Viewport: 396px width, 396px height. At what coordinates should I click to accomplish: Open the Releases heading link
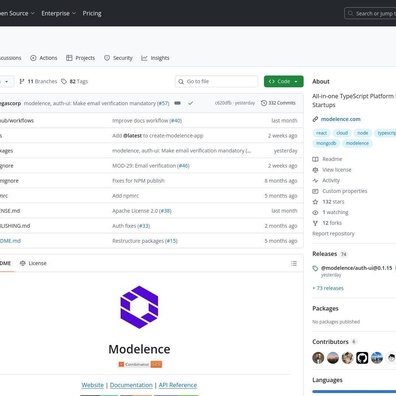tap(324, 254)
